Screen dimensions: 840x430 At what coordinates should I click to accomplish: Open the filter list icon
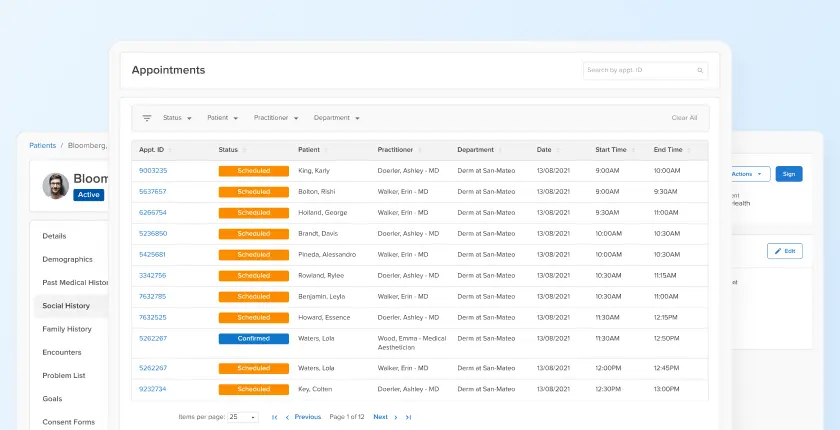[147, 118]
